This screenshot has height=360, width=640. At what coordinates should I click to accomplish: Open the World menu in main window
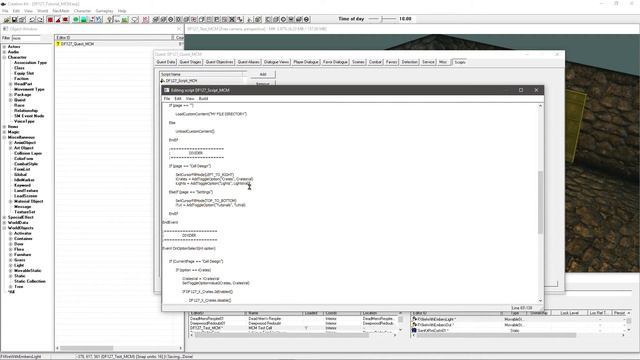tap(42, 11)
